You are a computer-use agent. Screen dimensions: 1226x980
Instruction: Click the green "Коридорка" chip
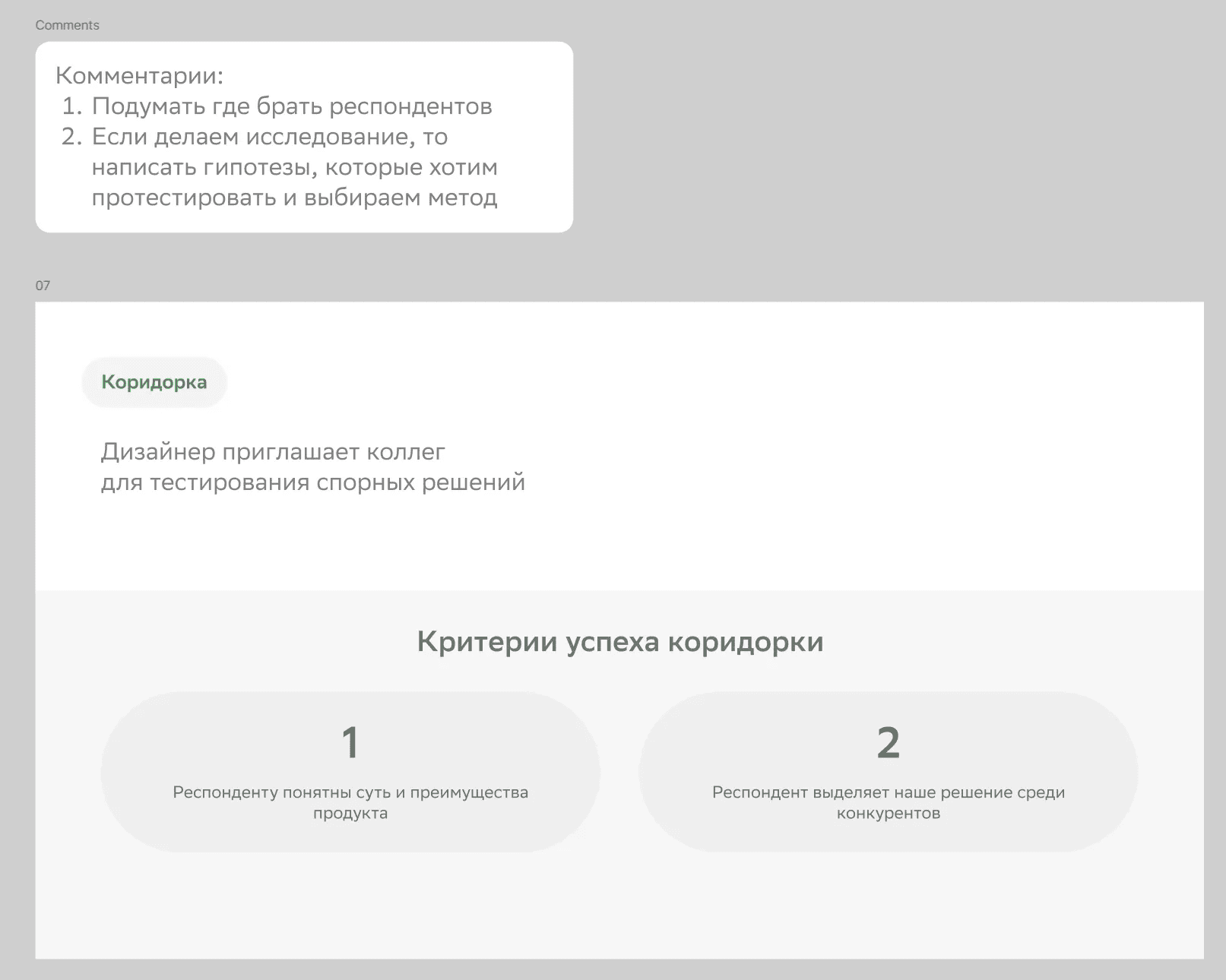(154, 382)
